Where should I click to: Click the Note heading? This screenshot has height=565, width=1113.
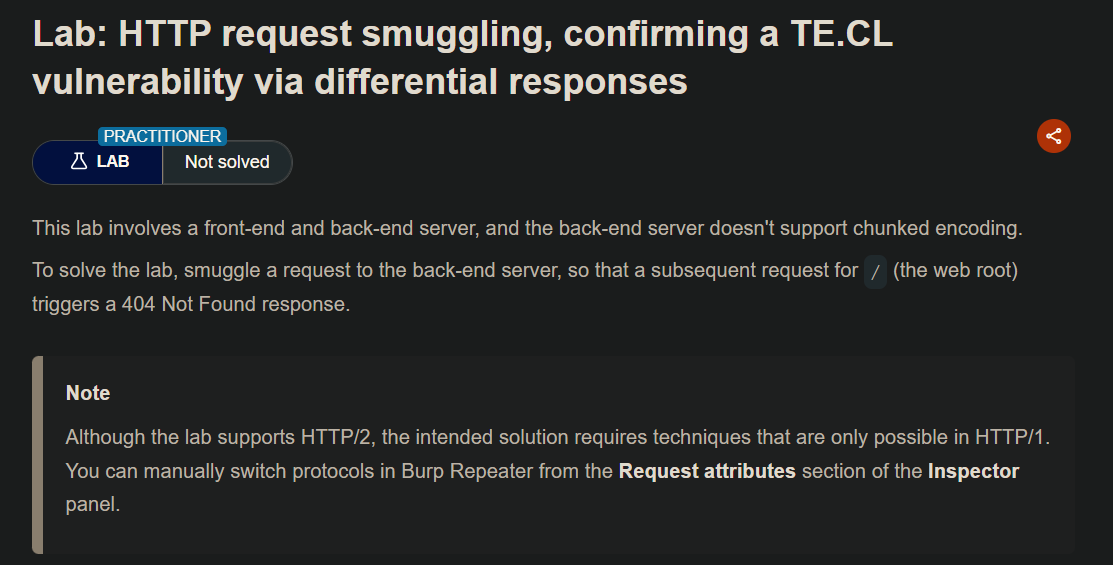[88, 393]
